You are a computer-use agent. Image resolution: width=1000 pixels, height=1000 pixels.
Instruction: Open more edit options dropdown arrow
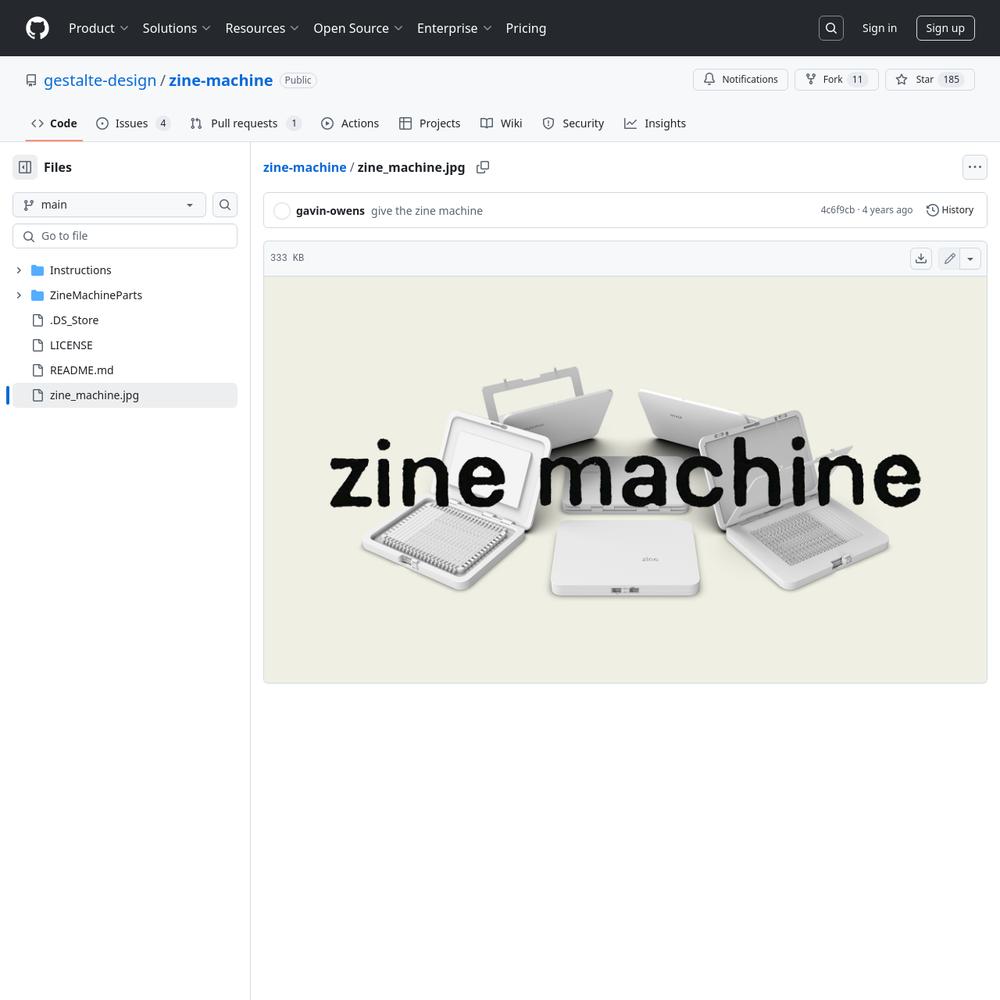coord(970,258)
